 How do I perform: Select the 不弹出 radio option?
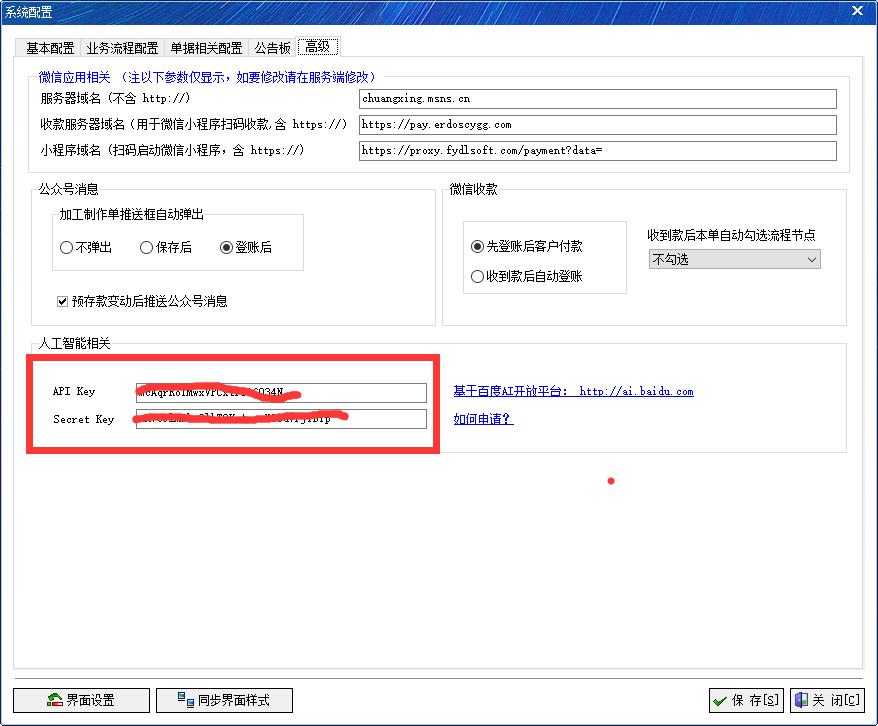click(x=67, y=247)
